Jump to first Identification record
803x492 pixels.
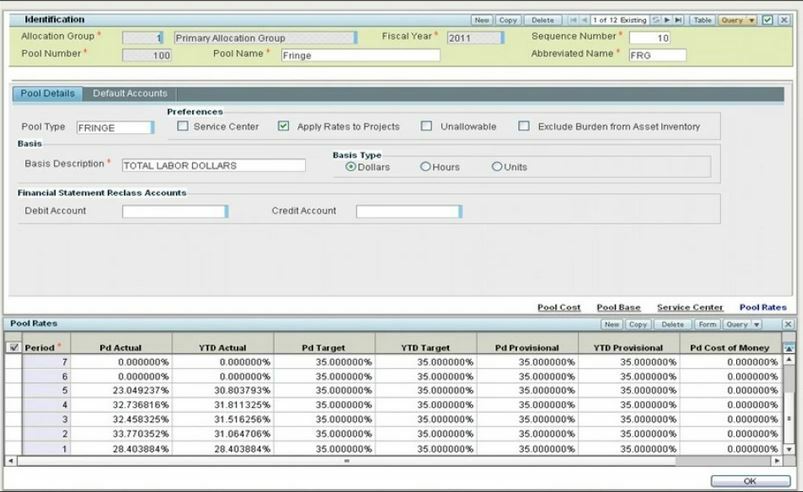coord(572,20)
